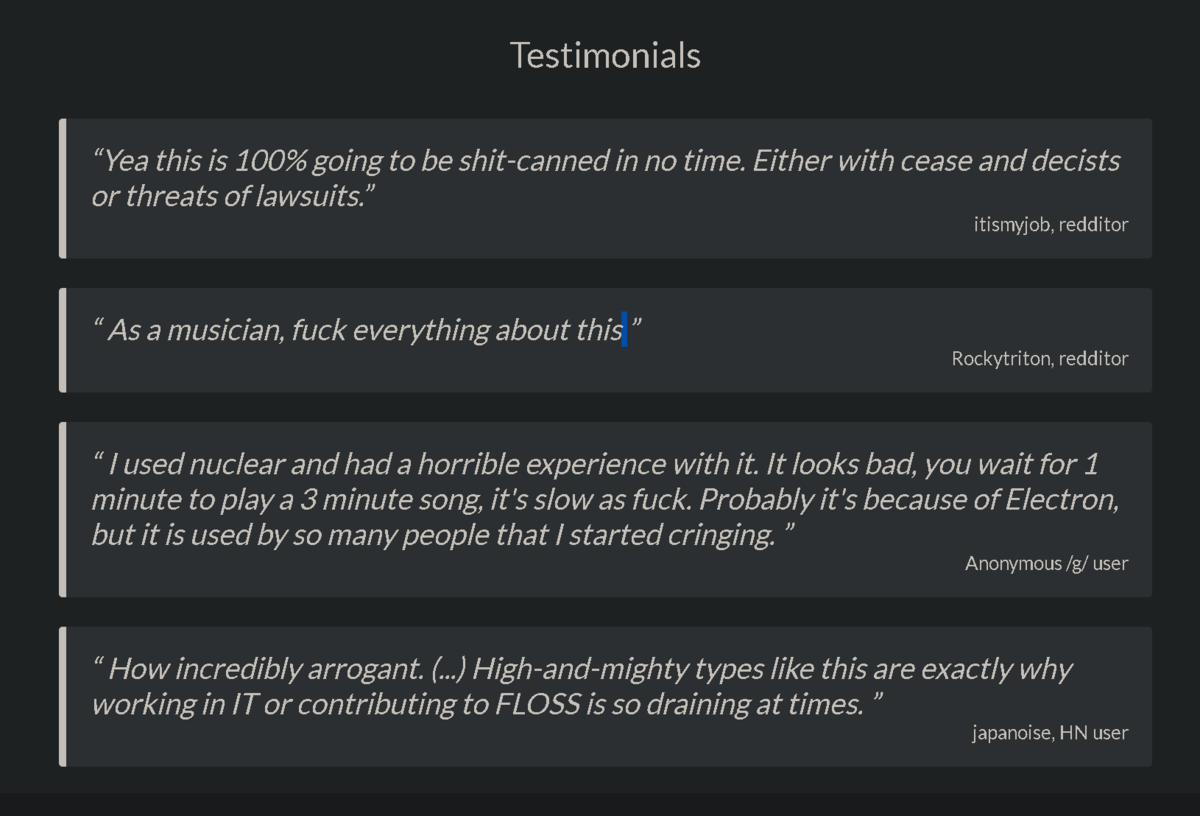
Task: Click the word "musician" in the second quote
Action: pyautogui.click(x=224, y=330)
